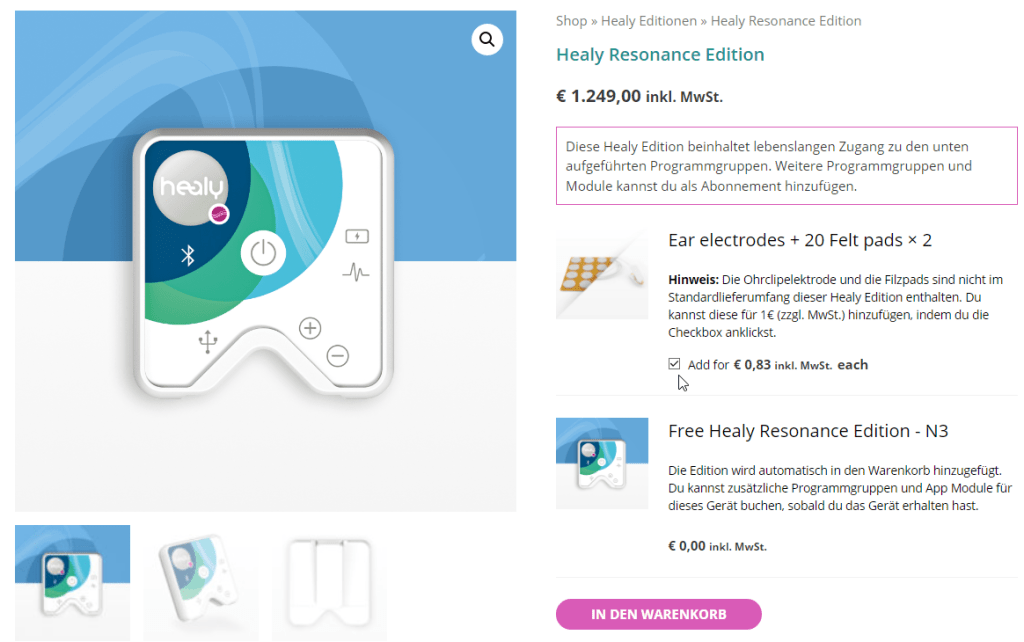Click the battery charging icon on the device
1024x642 pixels.
click(x=357, y=236)
